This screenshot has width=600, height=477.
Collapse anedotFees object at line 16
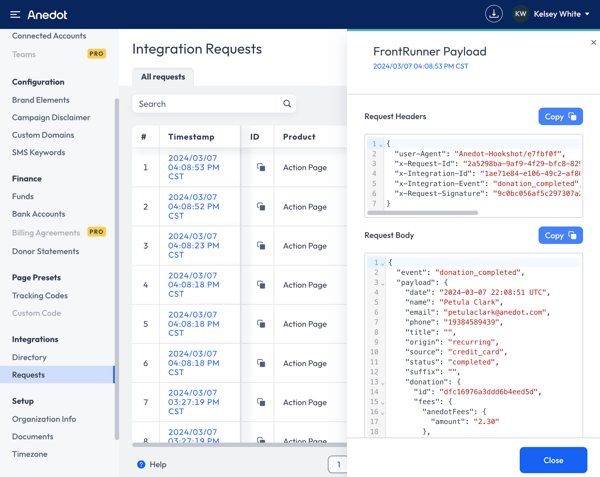382,413
